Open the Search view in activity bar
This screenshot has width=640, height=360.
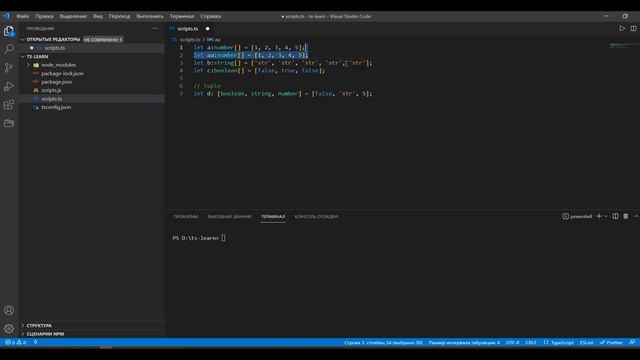[x=9, y=49]
